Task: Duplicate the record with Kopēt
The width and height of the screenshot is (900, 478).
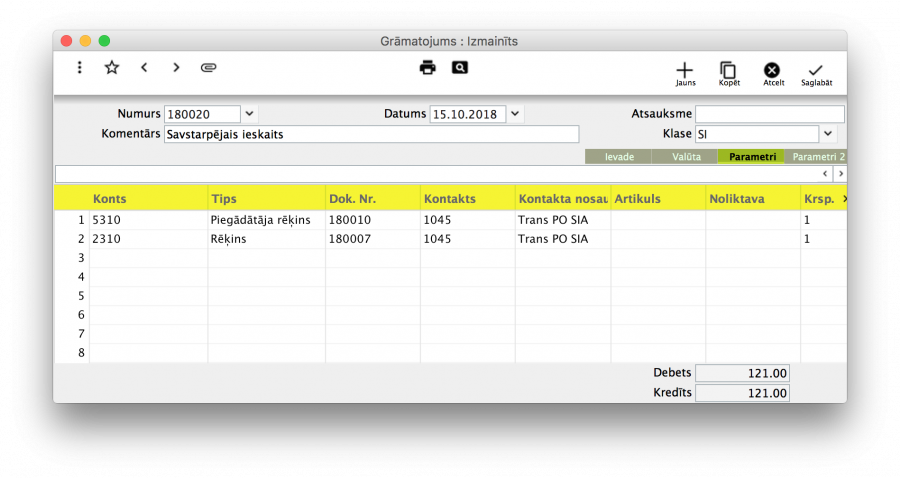Action: pos(728,73)
